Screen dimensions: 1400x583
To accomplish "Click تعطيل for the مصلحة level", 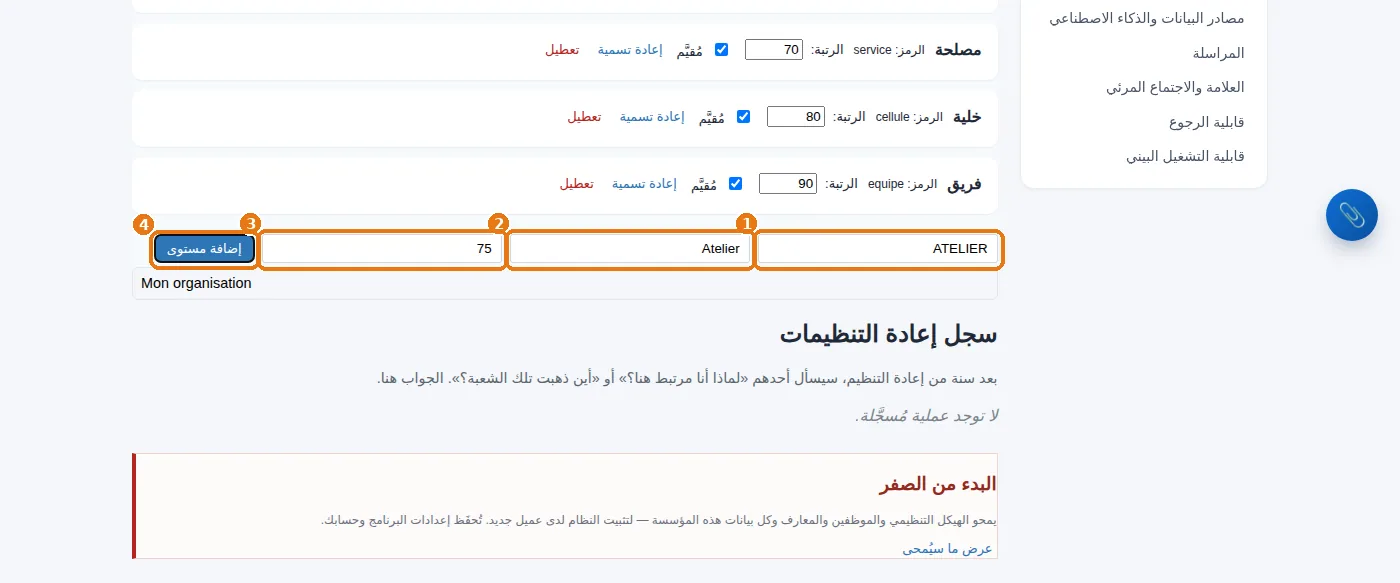I will click(x=562, y=49).
